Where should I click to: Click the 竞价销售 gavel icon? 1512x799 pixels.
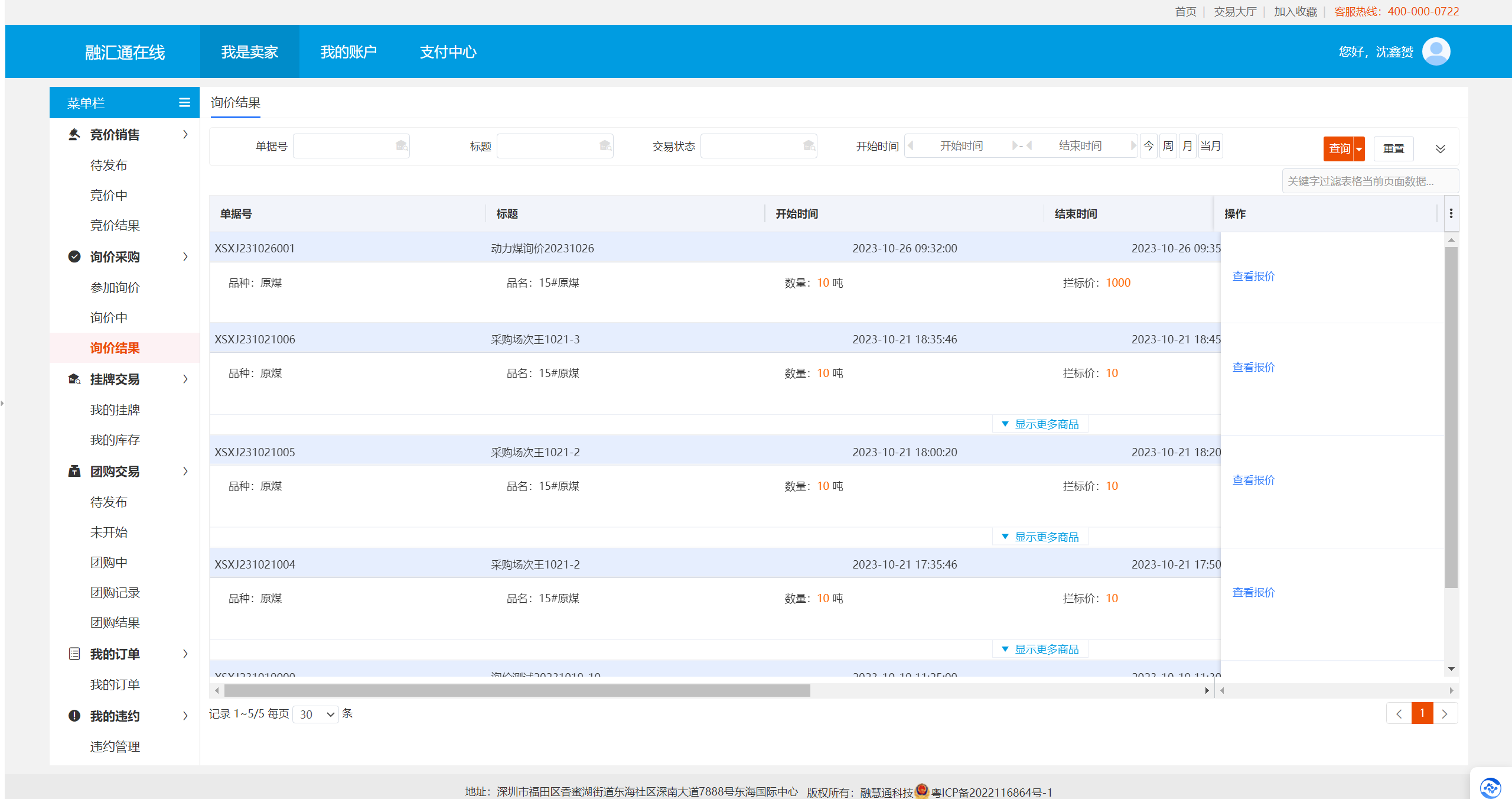pos(74,135)
